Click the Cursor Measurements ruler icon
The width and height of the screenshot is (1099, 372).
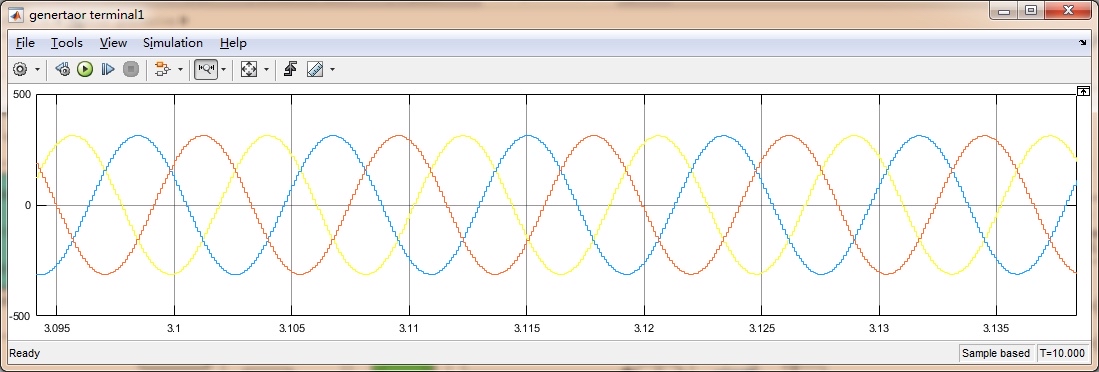pos(315,69)
